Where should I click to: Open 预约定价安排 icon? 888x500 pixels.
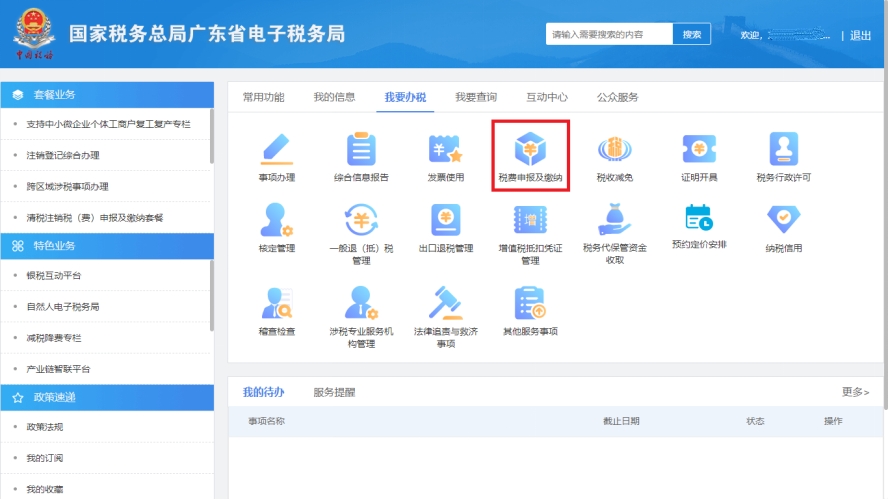tap(699, 220)
